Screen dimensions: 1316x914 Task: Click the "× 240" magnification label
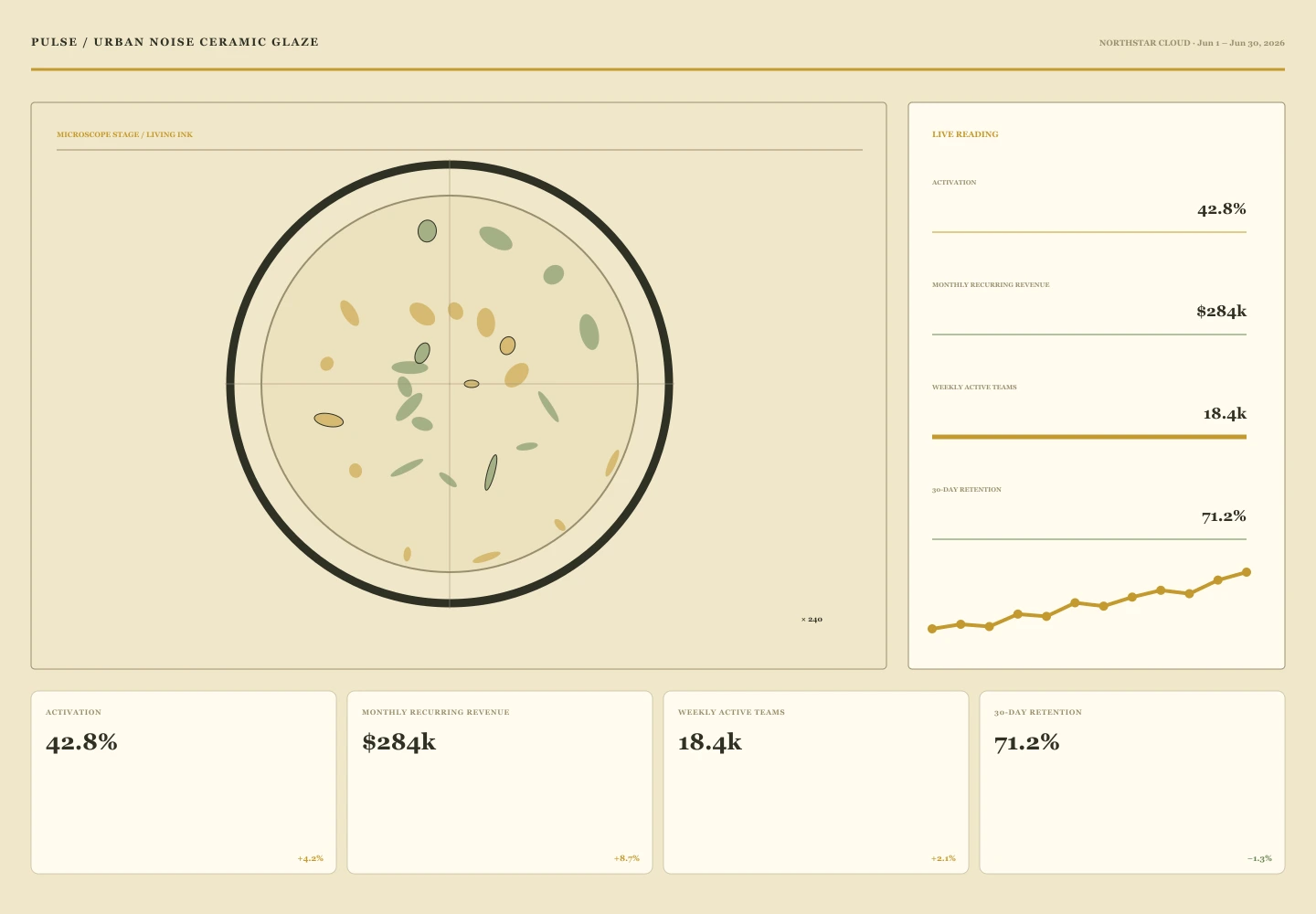pyautogui.click(x=812, y=620)
